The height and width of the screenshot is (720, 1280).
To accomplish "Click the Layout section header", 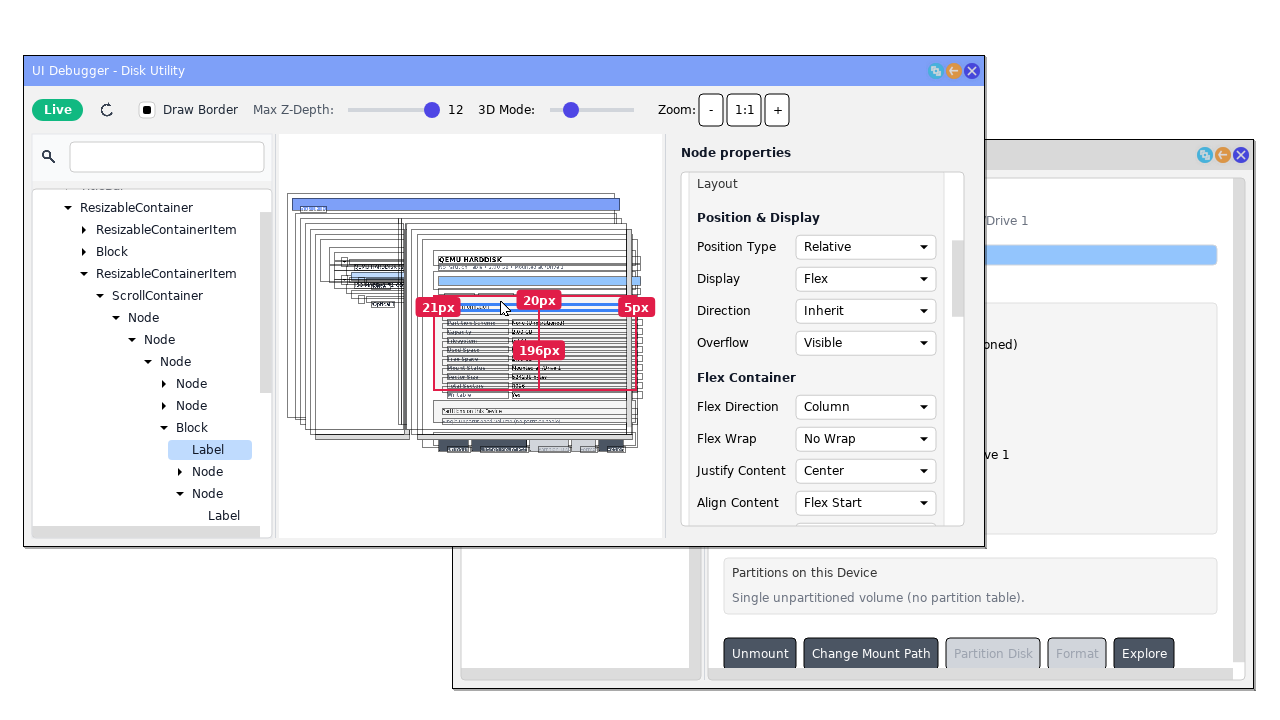I will tap(717, 184).
